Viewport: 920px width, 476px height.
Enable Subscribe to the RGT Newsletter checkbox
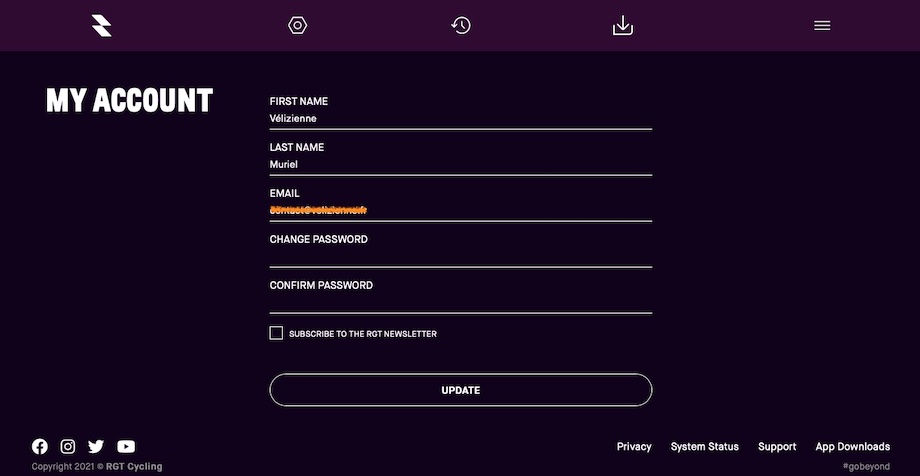click(x=276, y=333)
